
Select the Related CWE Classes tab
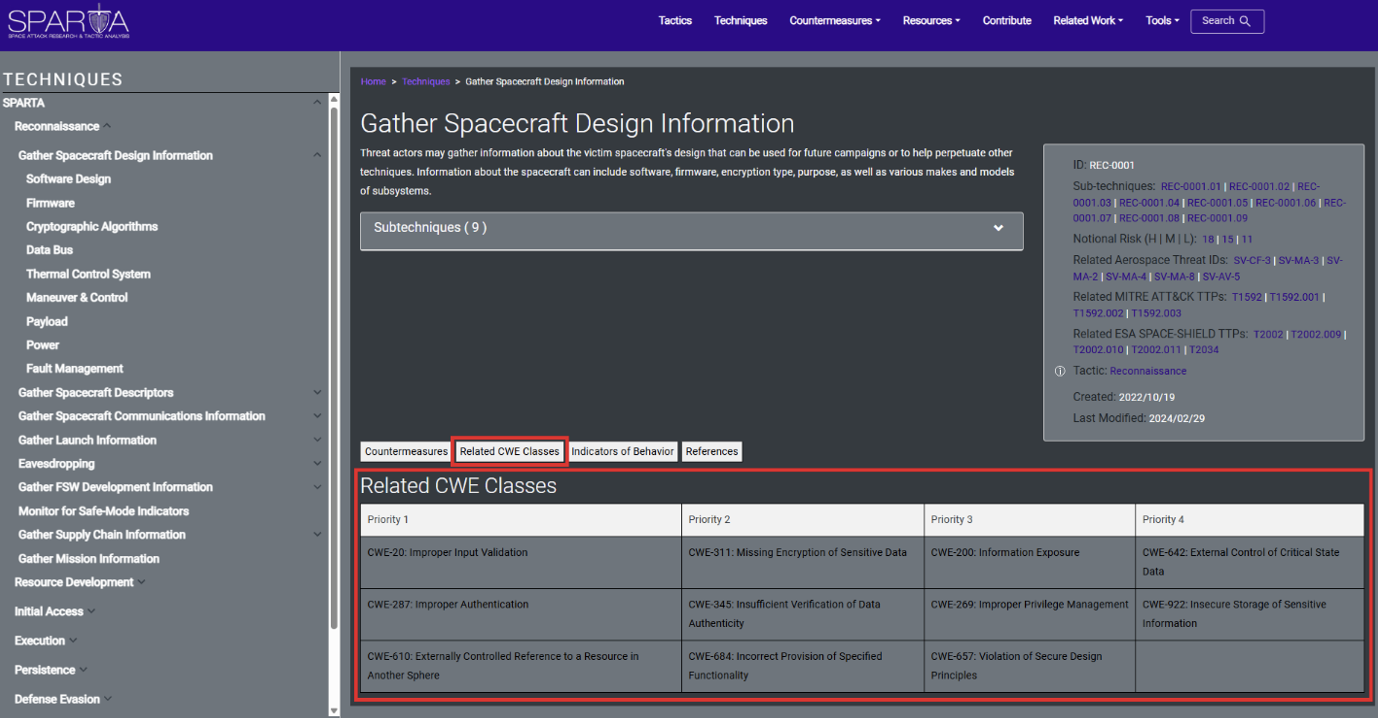pyautogui.click(x=510, y=452)
